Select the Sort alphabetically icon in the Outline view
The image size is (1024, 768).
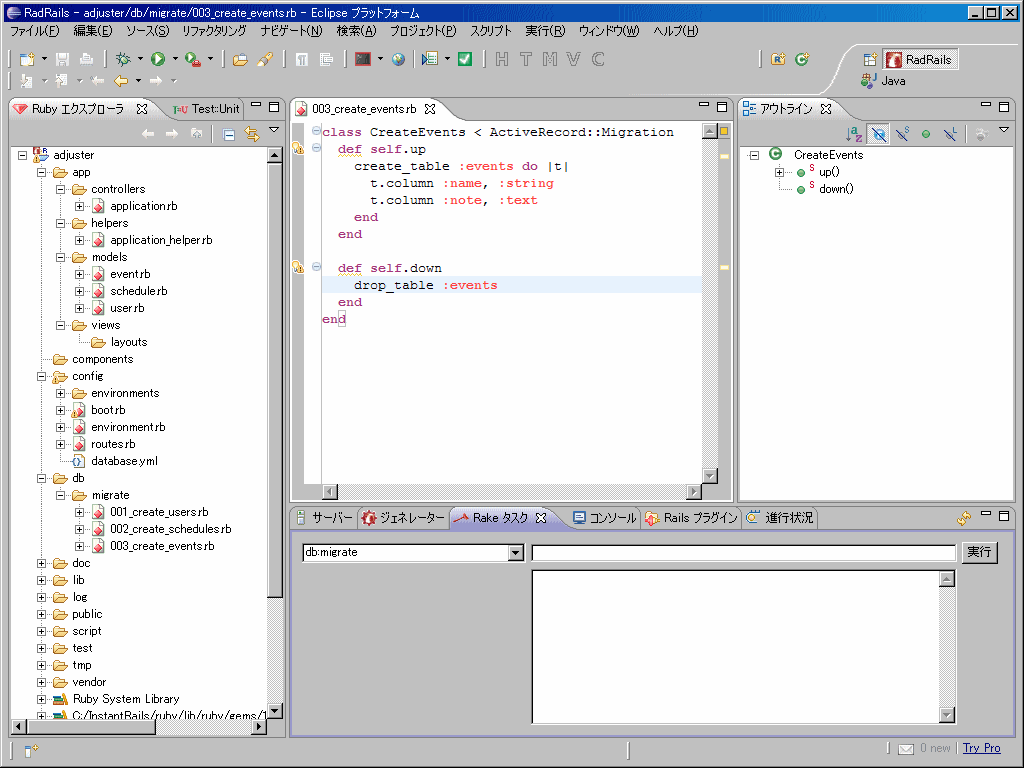tap(854, 133)
